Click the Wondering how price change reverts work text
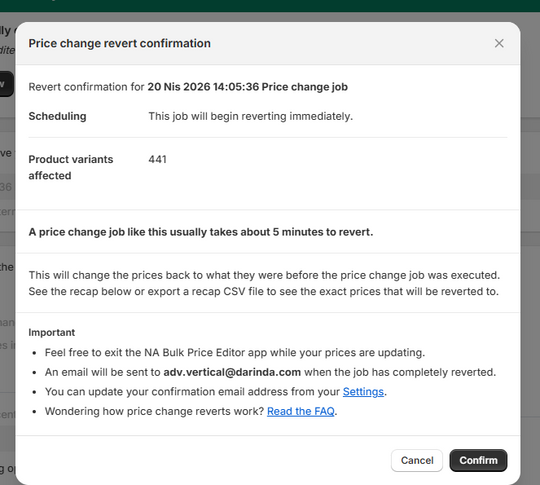This screenshot has width=540, height=485. click(154, 411)
